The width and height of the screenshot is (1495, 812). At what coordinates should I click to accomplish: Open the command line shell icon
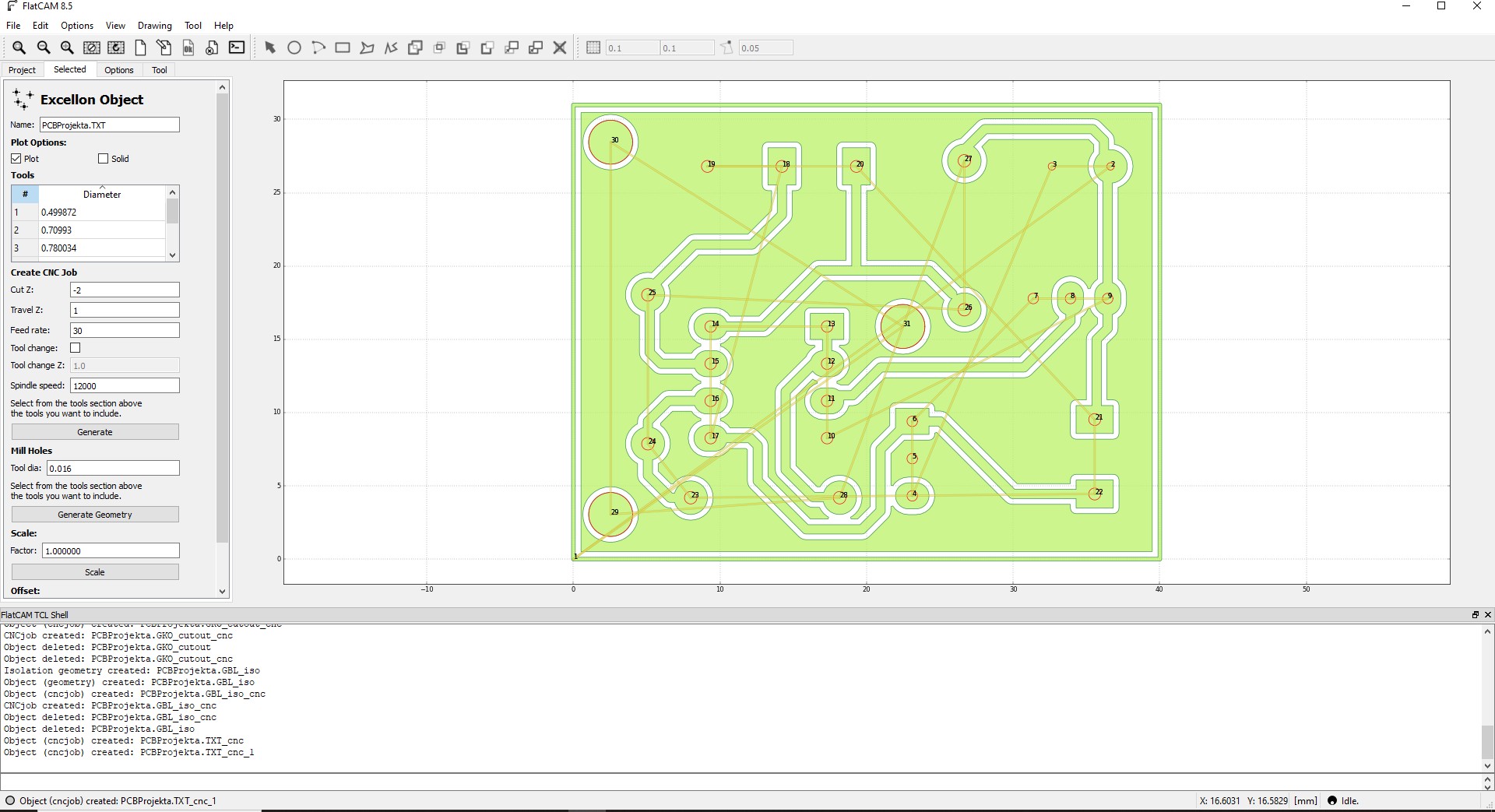[237, 47]
